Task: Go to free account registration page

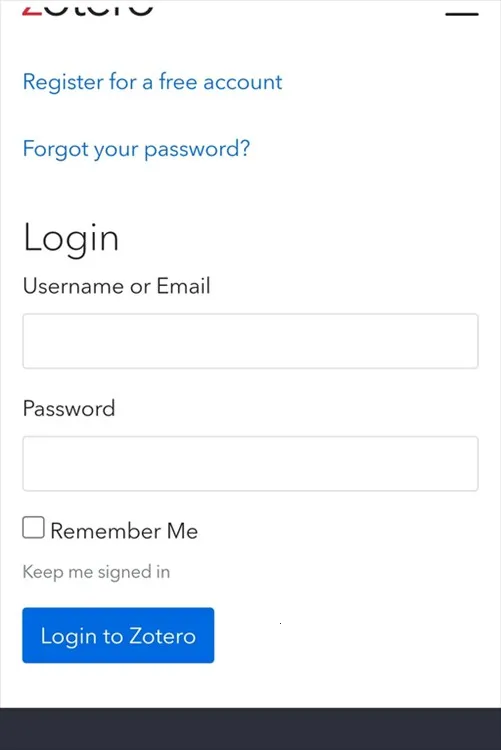Action: click(153, 82)
